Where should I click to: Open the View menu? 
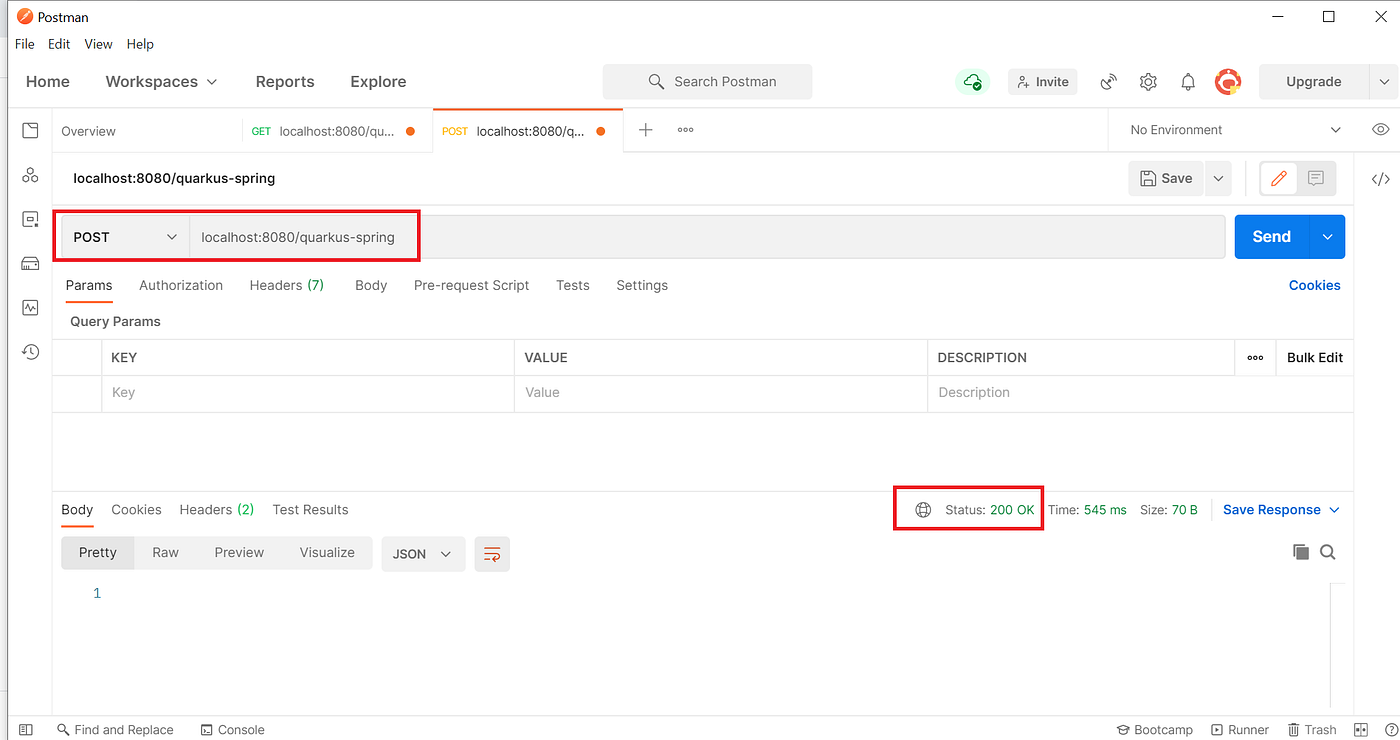pos(98,44)
